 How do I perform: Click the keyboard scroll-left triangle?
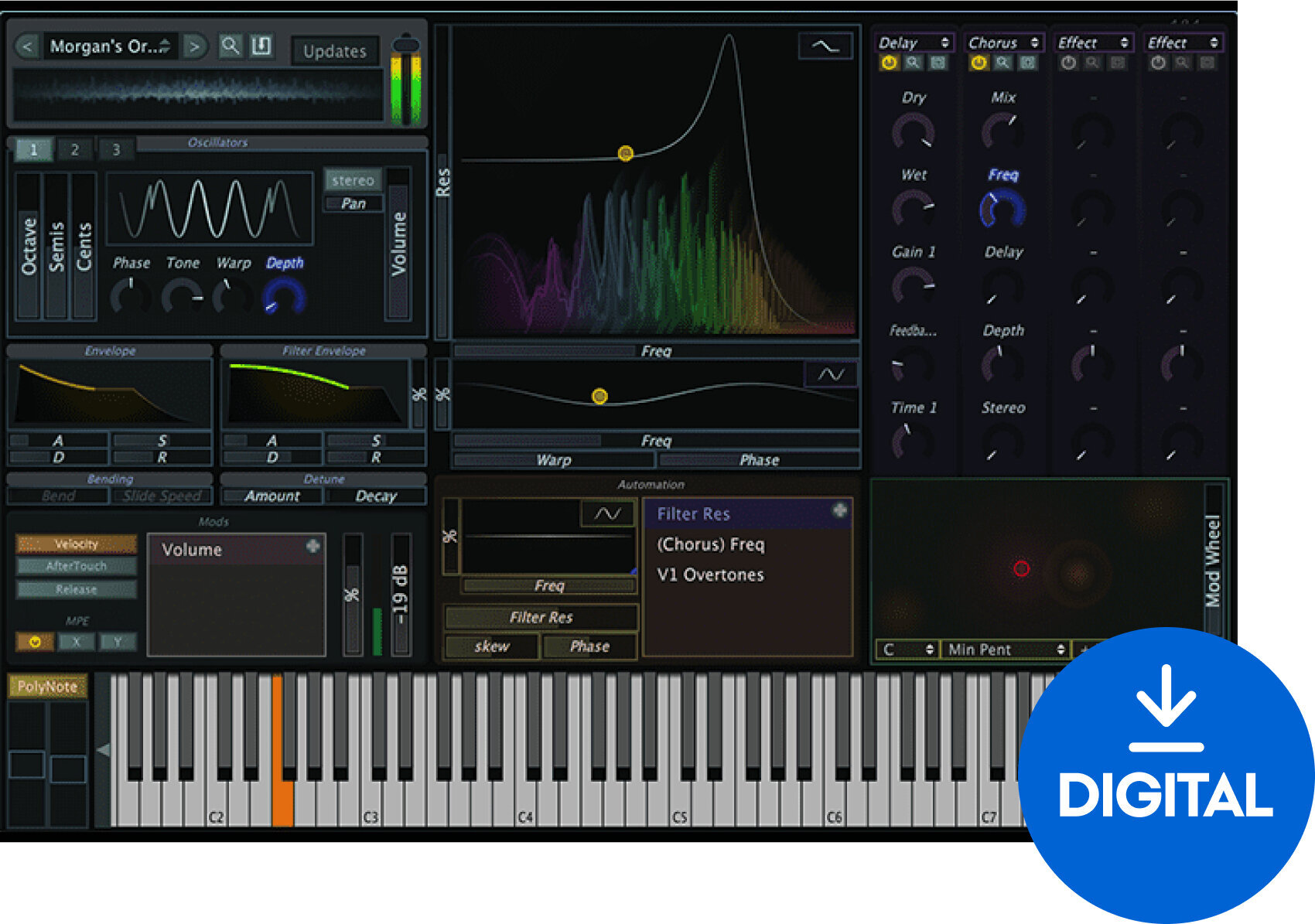click(102, 749)
